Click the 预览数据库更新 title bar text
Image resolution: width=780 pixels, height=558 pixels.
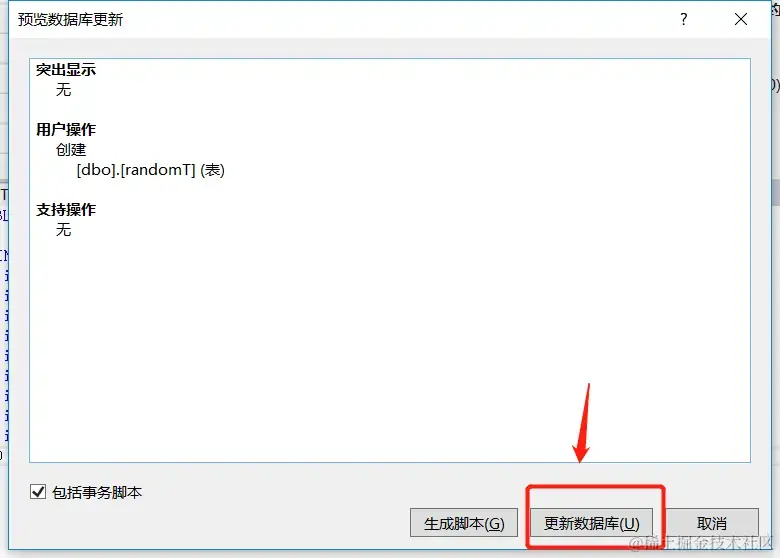point(70,19)
